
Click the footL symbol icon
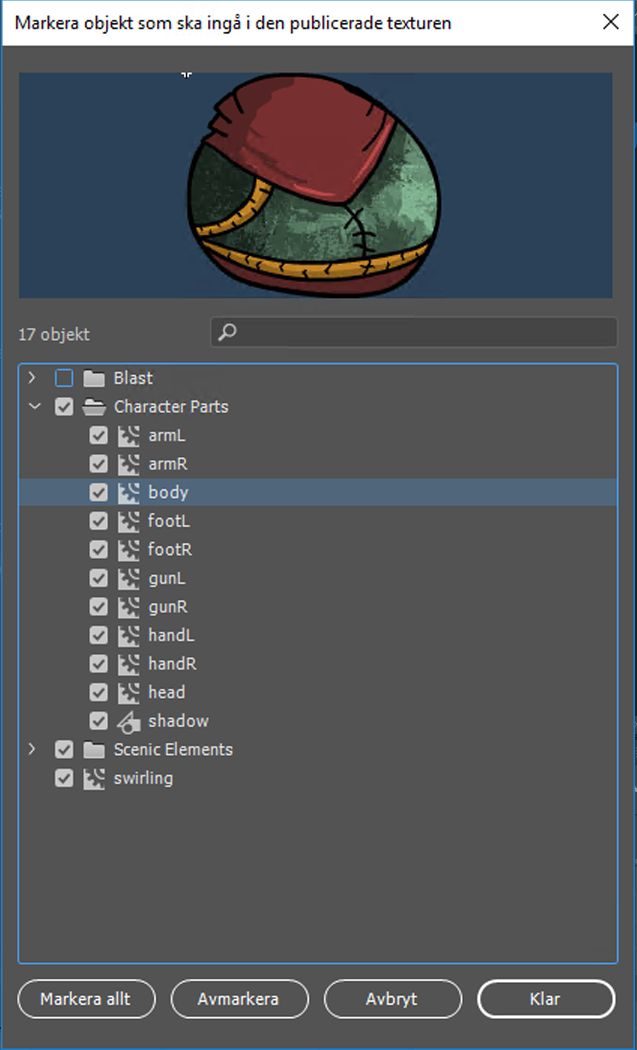point(129,521)
